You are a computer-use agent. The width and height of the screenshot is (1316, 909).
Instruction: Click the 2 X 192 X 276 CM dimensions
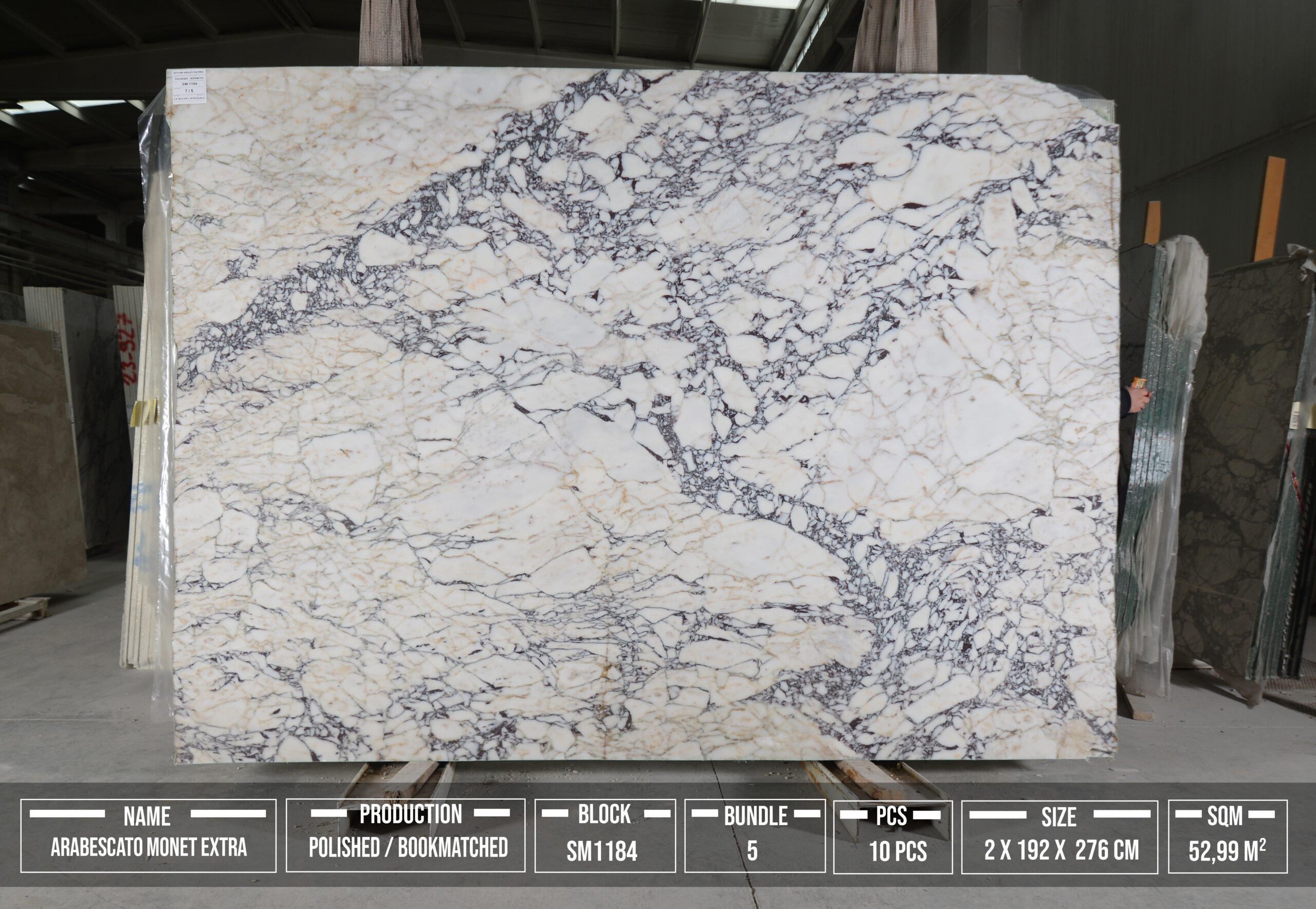coord(1062,850)
